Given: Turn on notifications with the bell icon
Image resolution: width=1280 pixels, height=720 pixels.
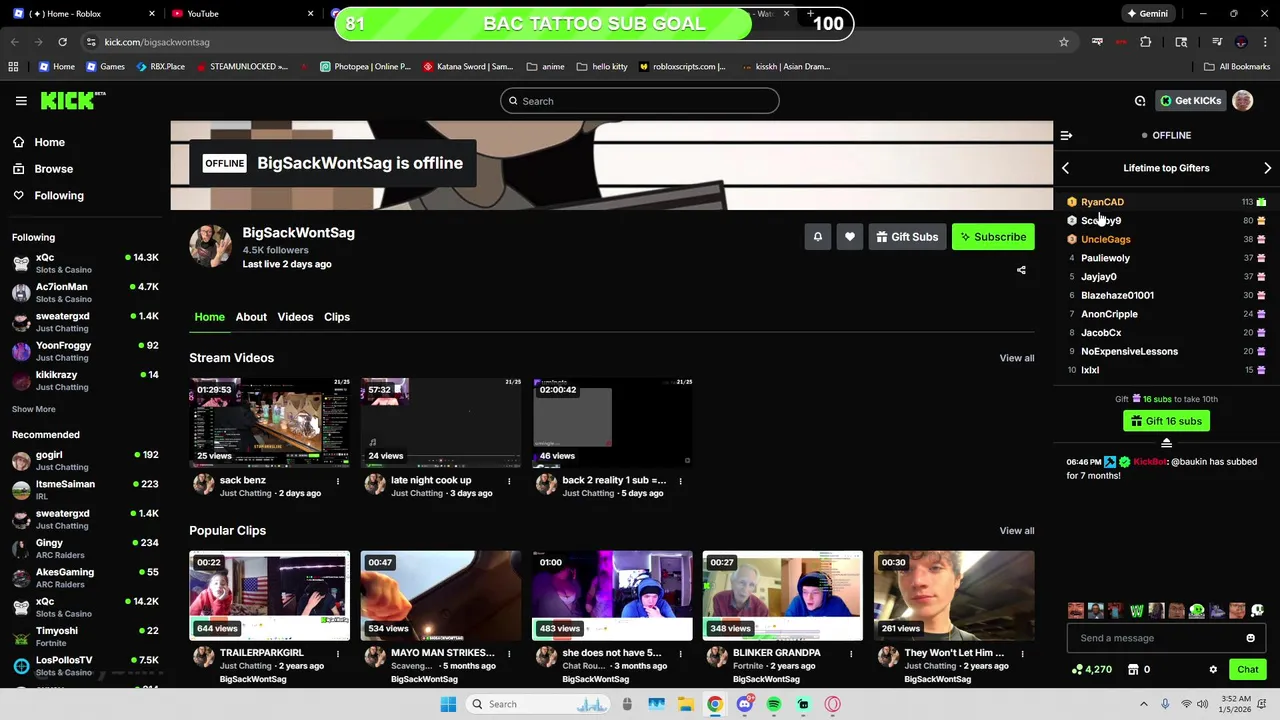Looking at the screenshot, I should [x=817, y=237].
